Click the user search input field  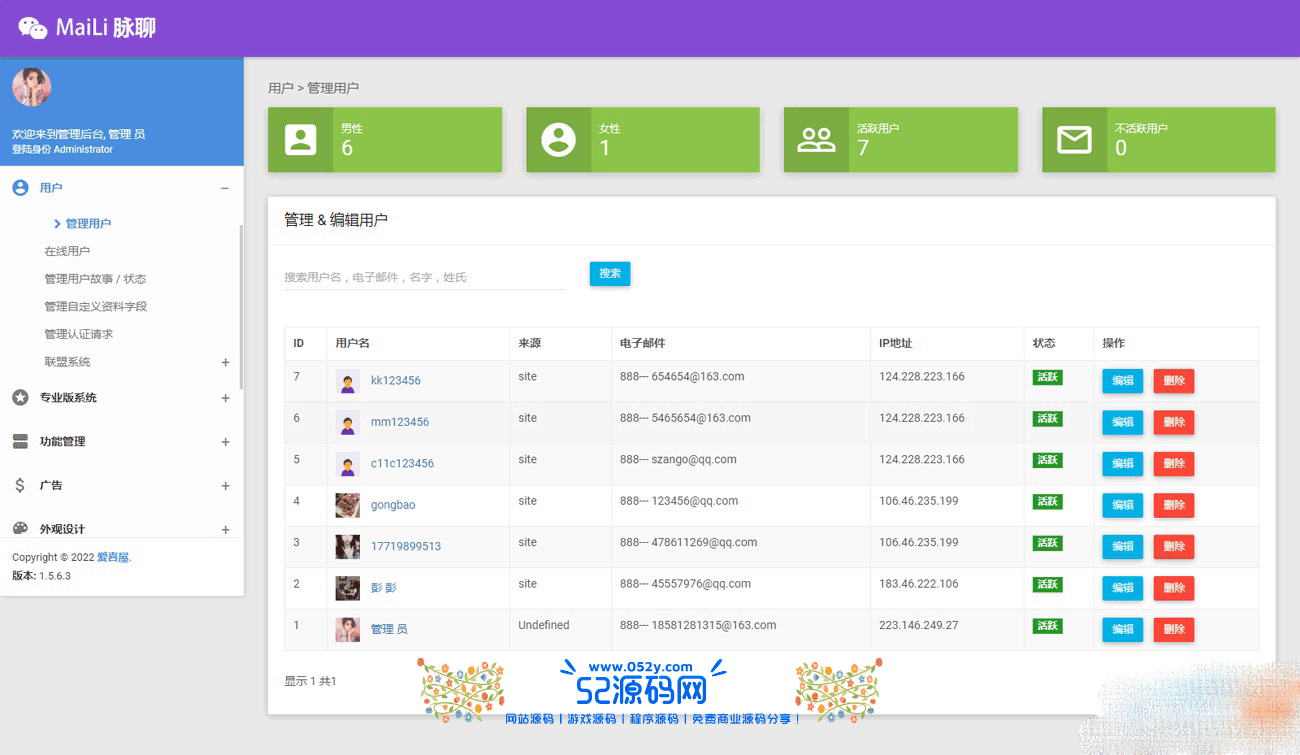(x=424, y=277)
